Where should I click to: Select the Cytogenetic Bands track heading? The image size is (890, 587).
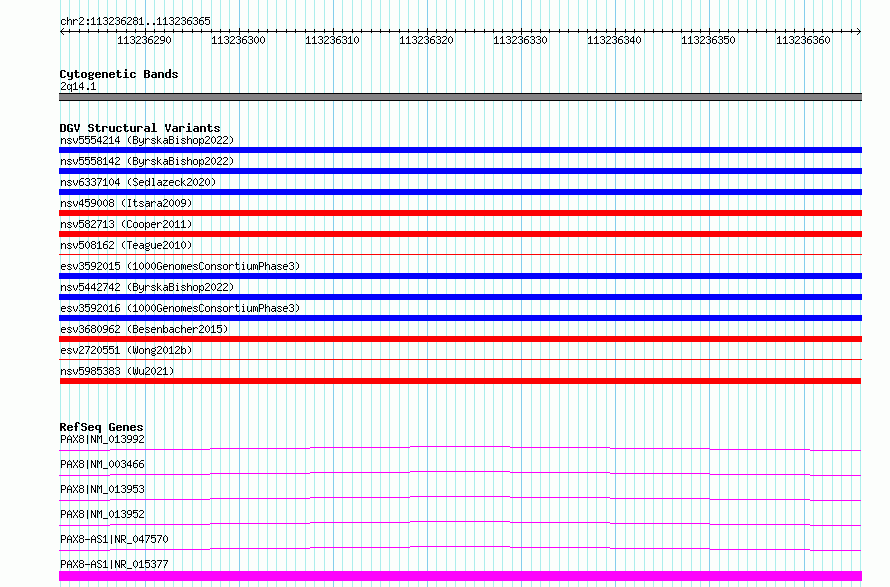coord(119,74)
